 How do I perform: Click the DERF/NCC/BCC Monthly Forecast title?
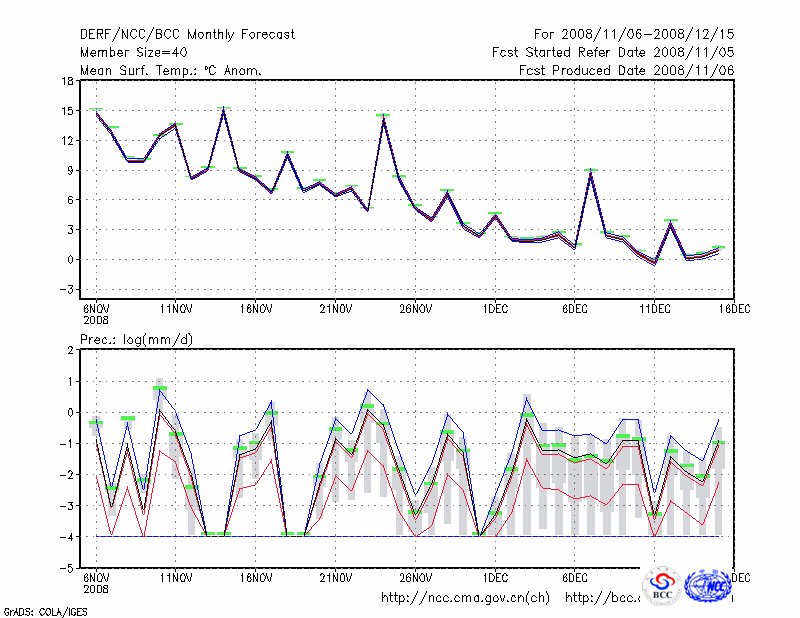click(x=187, y=34)
